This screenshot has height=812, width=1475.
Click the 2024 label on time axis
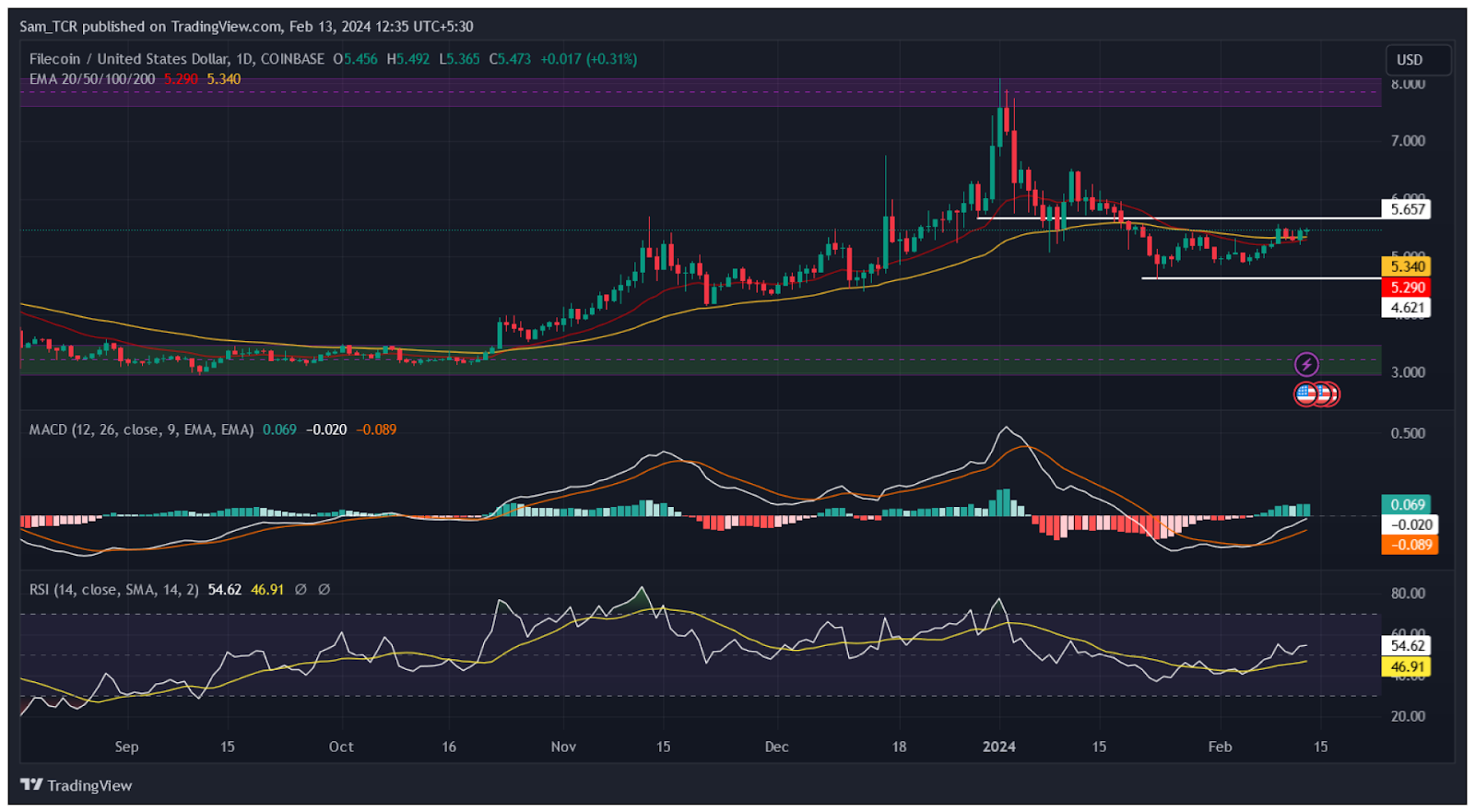tap(999, 747)
